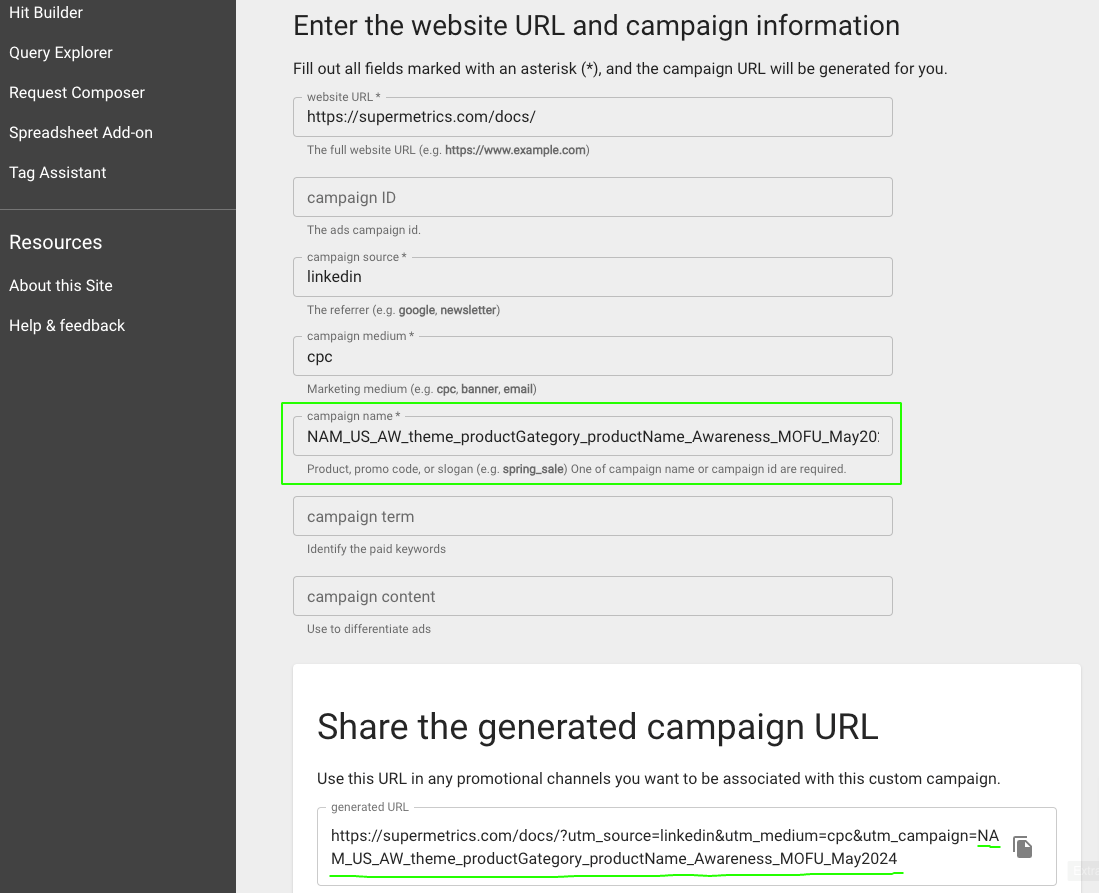The image size is (1099, 893).
Task: Click the generated URL text box
Action: click(660, 847)
